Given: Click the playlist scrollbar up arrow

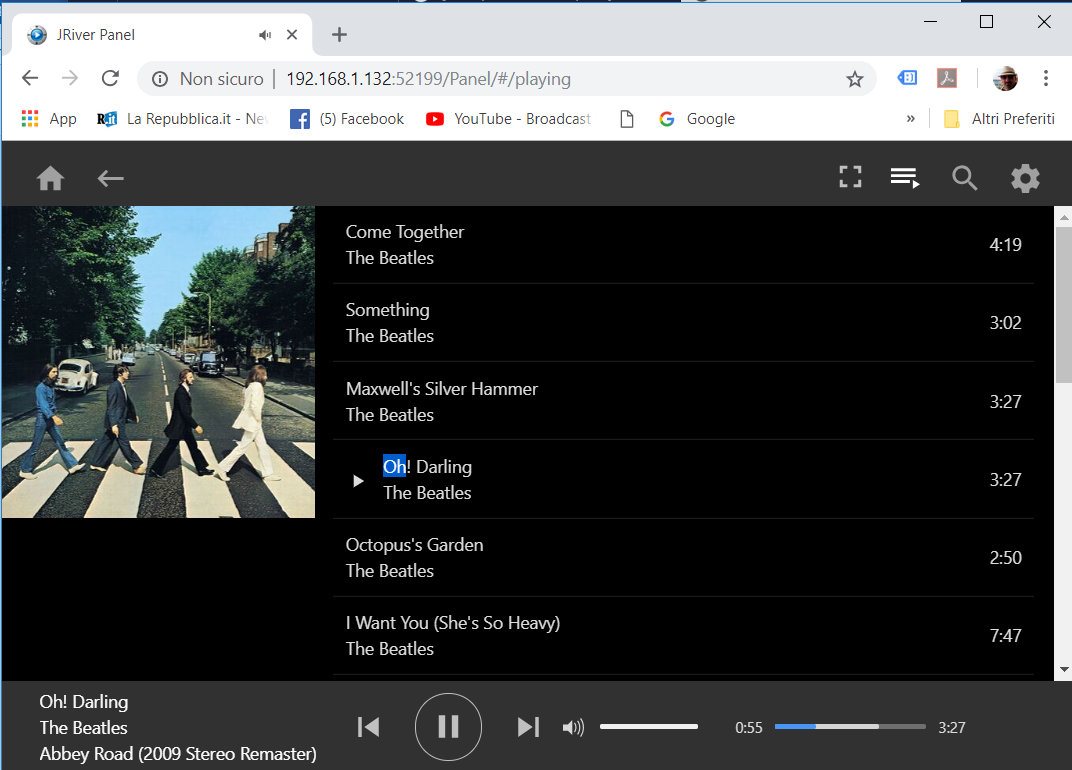Looking at the screenshot, I should point(1063,217).
